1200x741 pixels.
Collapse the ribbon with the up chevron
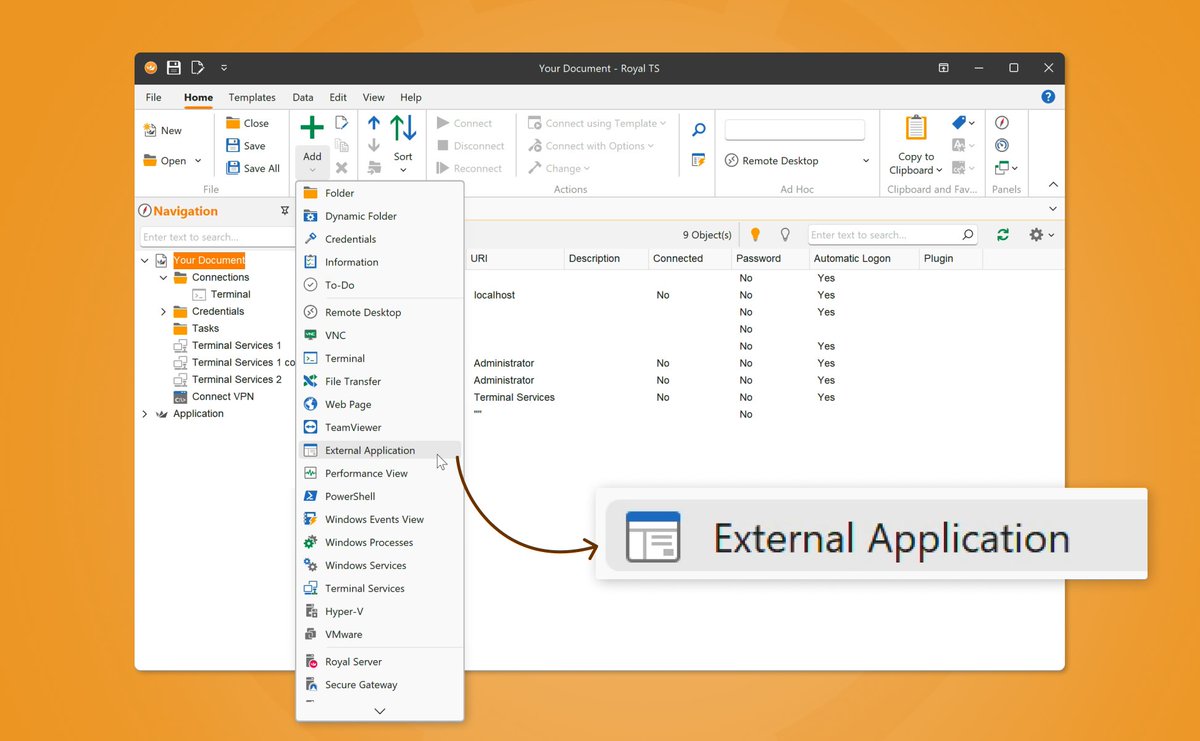(x=1052, y=185)
